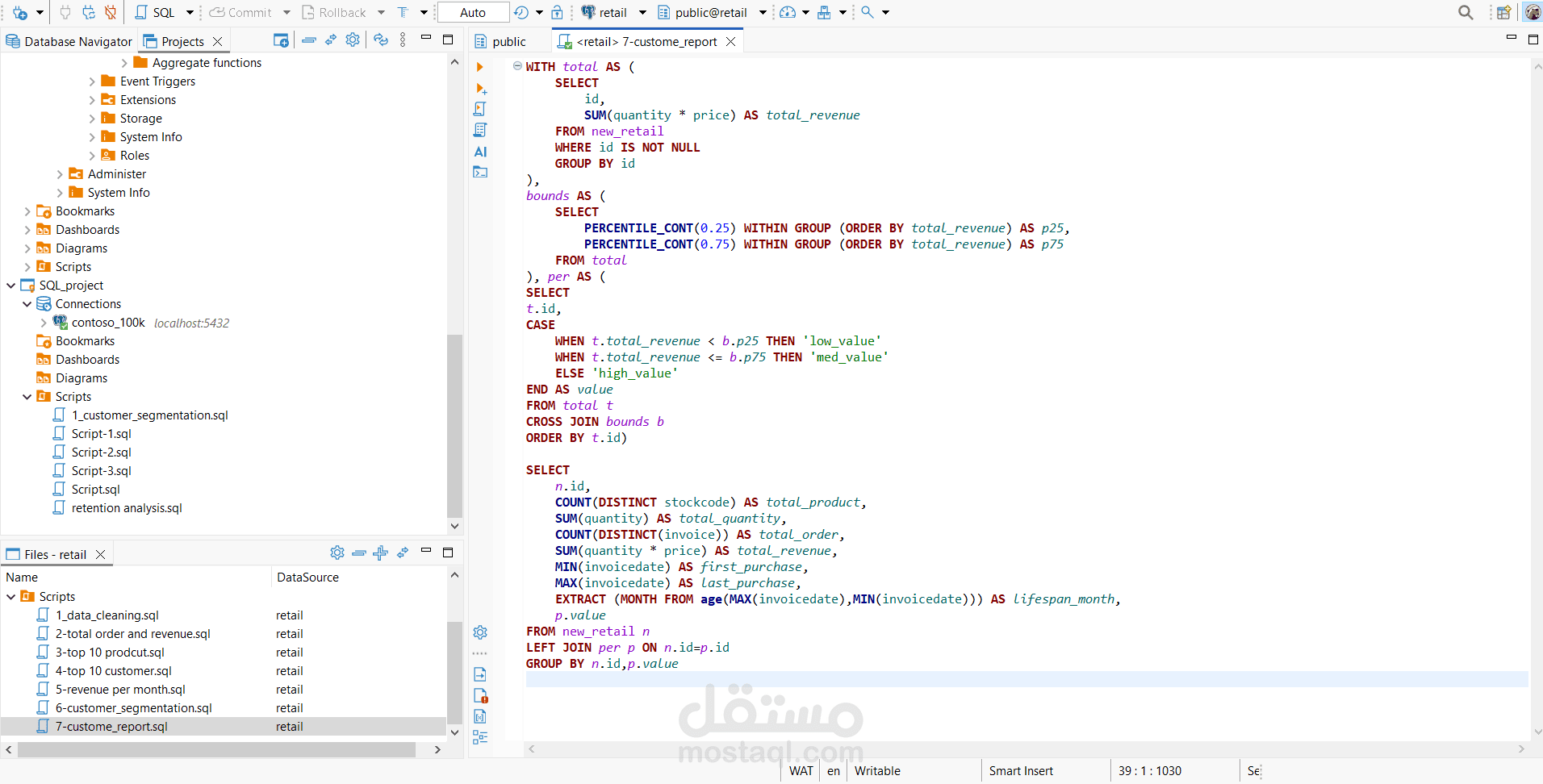1543x784 pixels.
Task: Open Projects panel settings gear
Action: tap(353, 40)
